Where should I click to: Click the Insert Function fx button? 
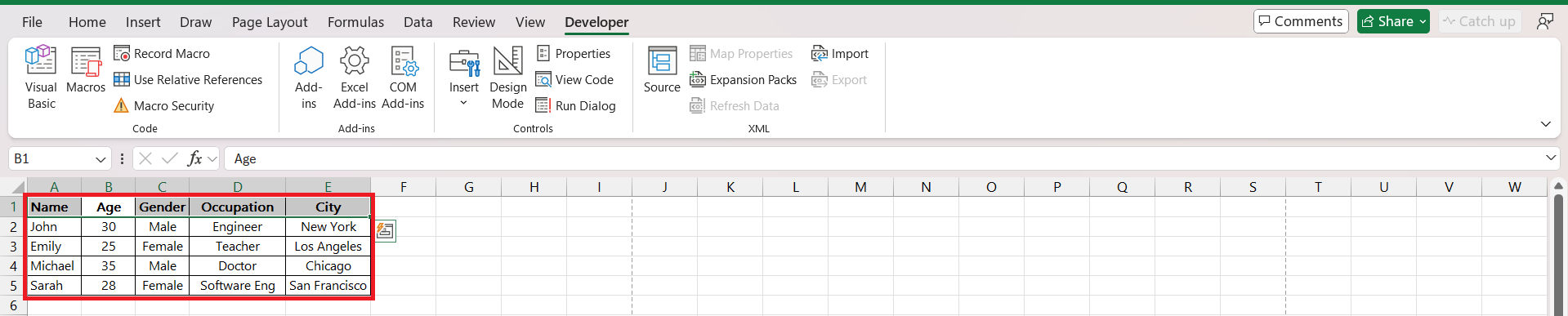point(194,158)
